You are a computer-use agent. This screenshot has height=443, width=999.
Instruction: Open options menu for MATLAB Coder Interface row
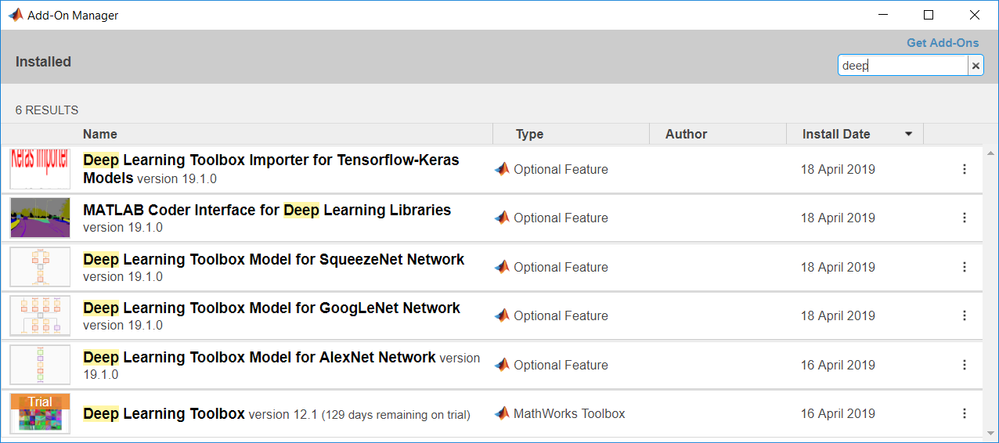pyautogui.click(x=964, y=218)
